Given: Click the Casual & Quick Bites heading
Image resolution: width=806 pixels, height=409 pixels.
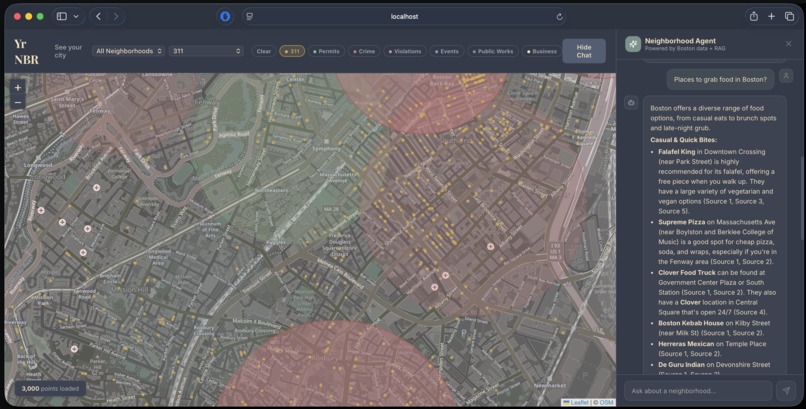Looking at the screenshot, I should (683, 140).
